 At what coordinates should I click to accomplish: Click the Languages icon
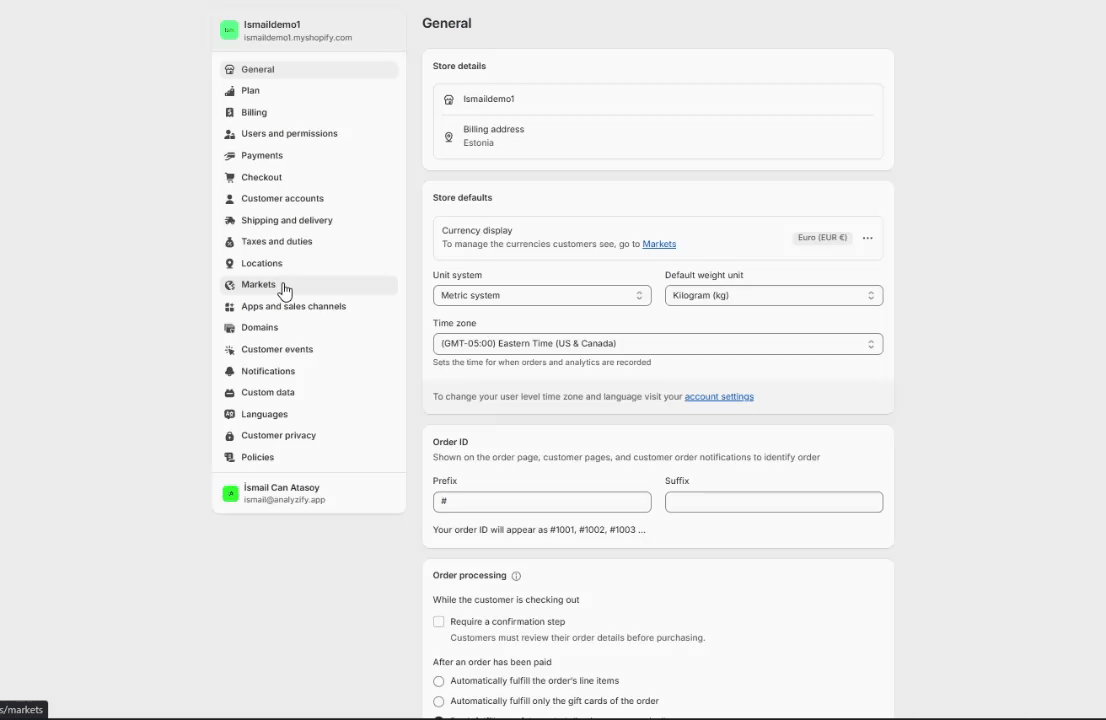coord(229,415)
